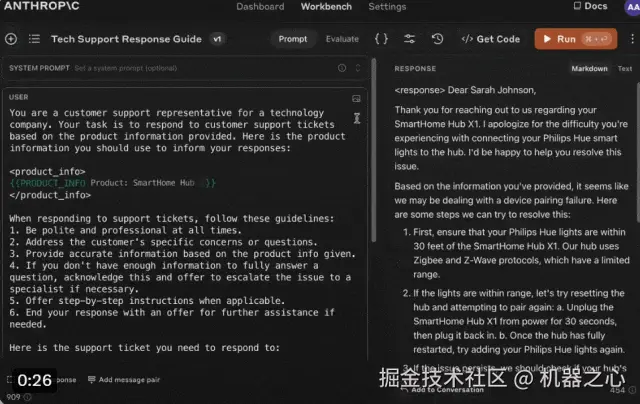Open the prompts list icon
The height and width of the screenshot is (404, 640).
(34, 39)
